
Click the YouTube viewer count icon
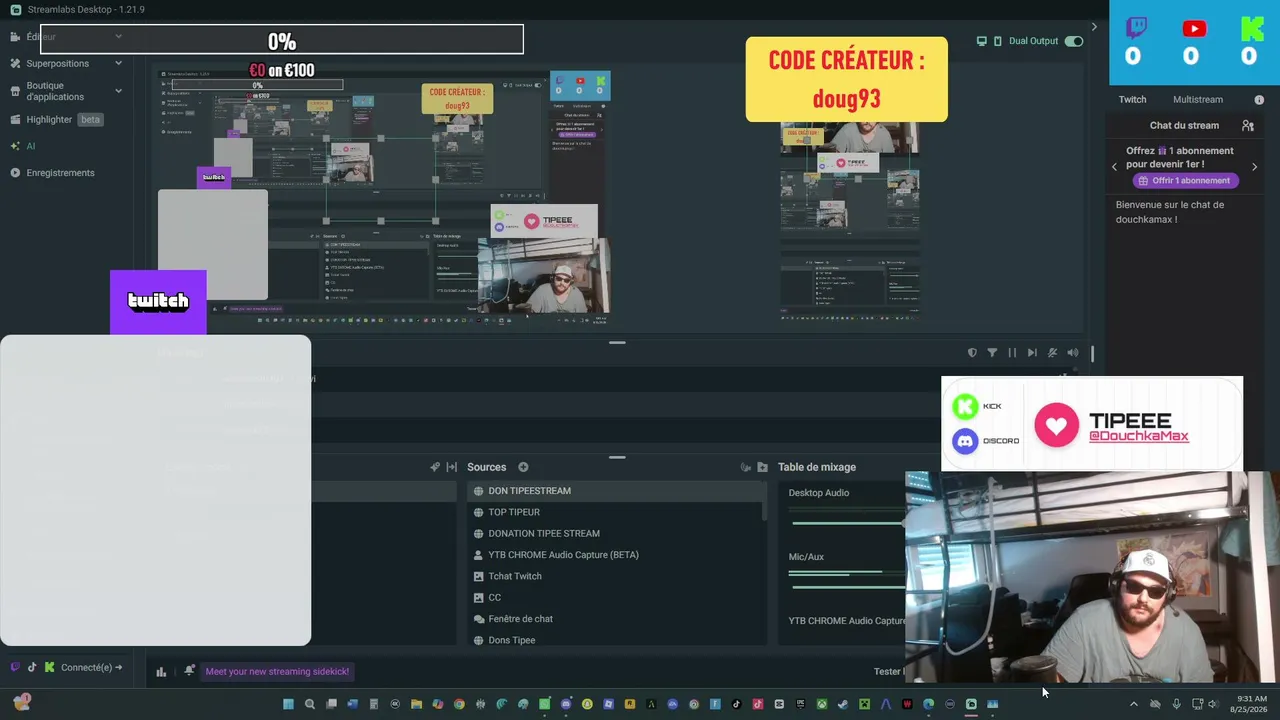1194,28
